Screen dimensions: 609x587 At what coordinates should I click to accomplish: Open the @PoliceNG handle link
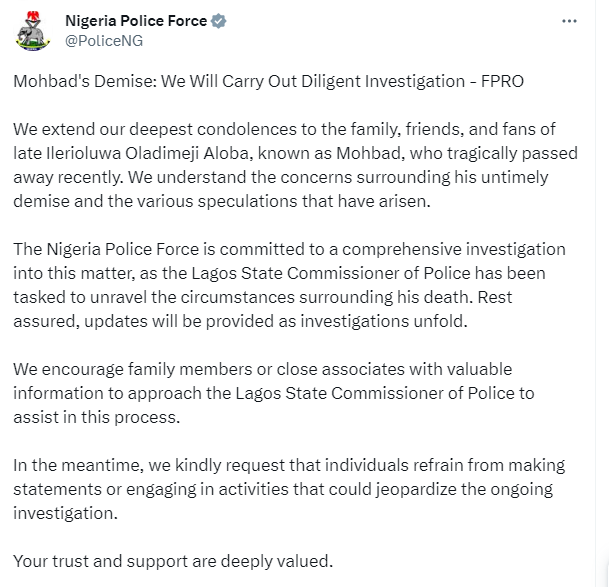click(104, 41)
